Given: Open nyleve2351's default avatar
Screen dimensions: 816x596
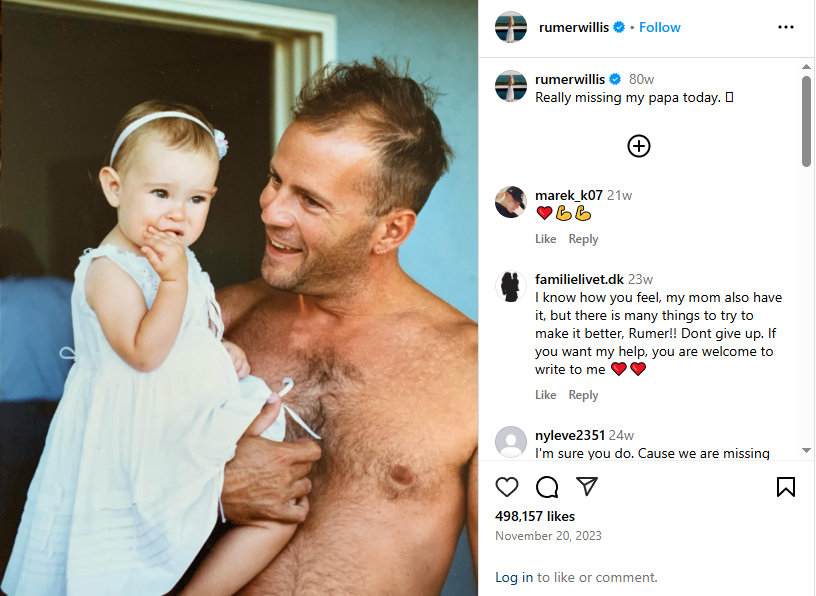Looking at the screenshot, I should (511, 442).
